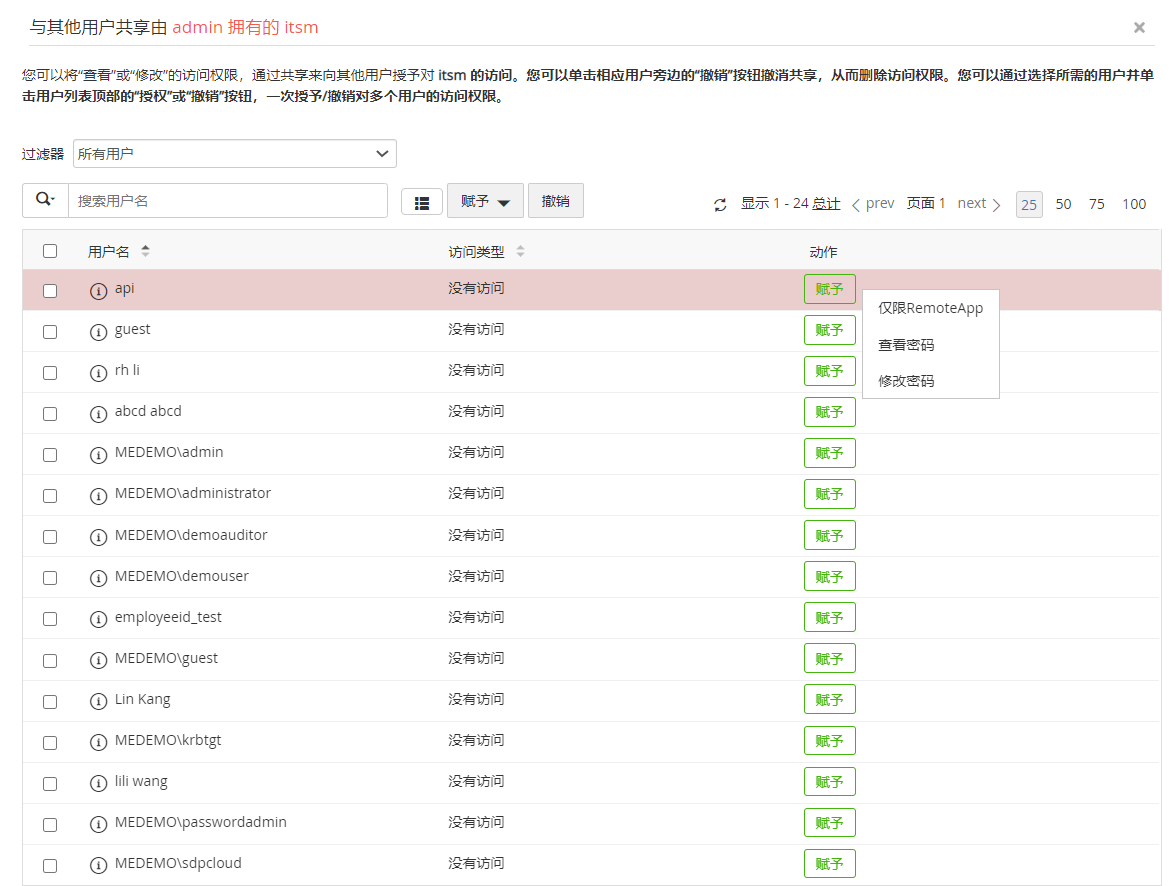The image size is (1172, 886).
Task: Check the api user checkbox
Action: tap(50, 291)
